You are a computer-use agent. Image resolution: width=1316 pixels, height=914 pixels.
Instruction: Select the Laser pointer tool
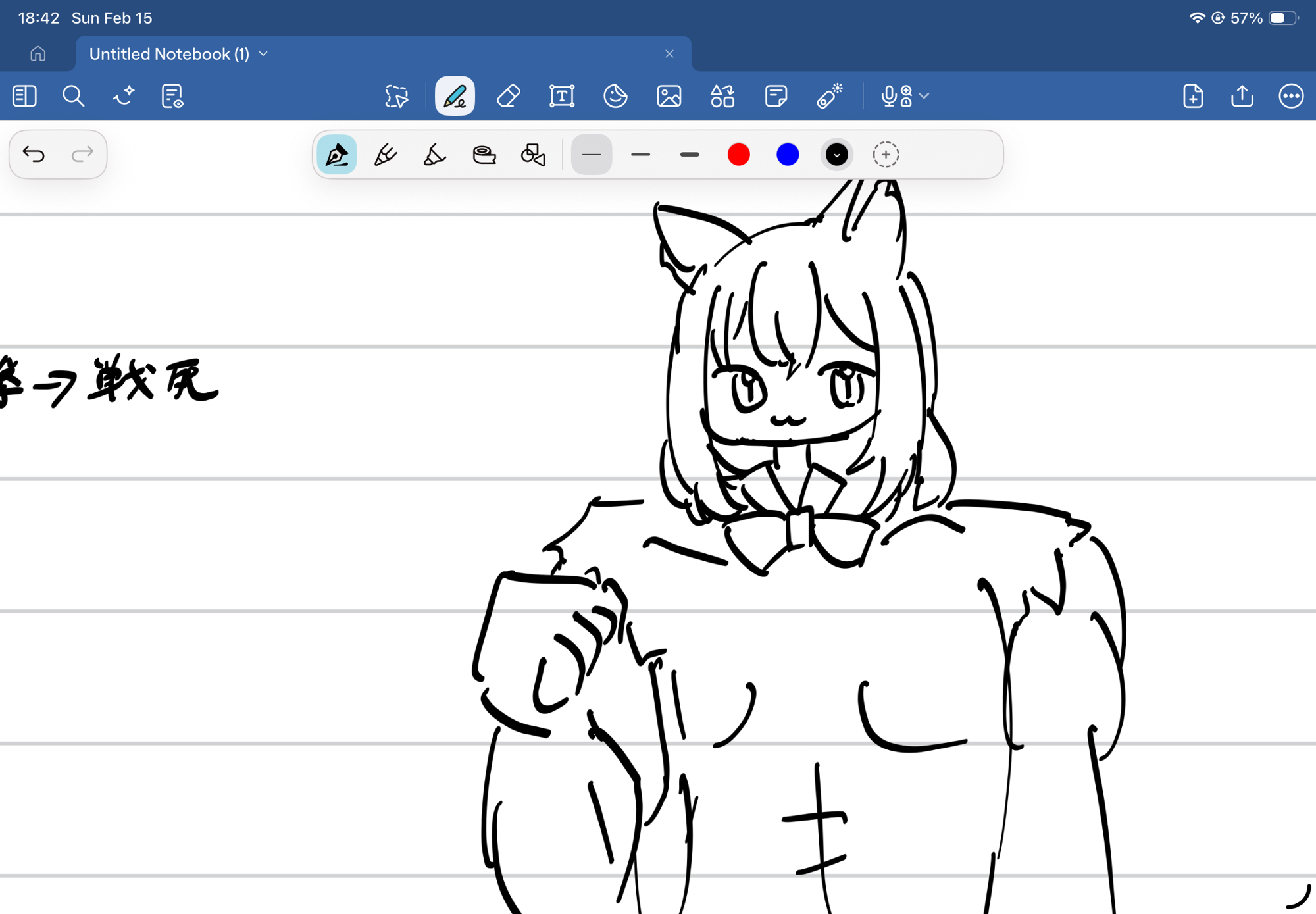point(829,96)
